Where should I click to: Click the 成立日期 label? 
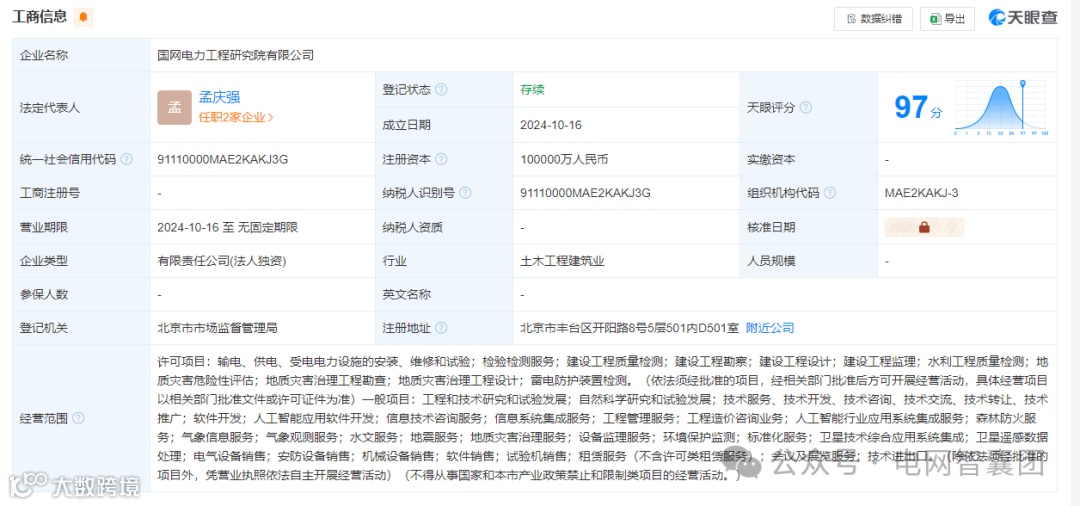[x=406, y=125]
